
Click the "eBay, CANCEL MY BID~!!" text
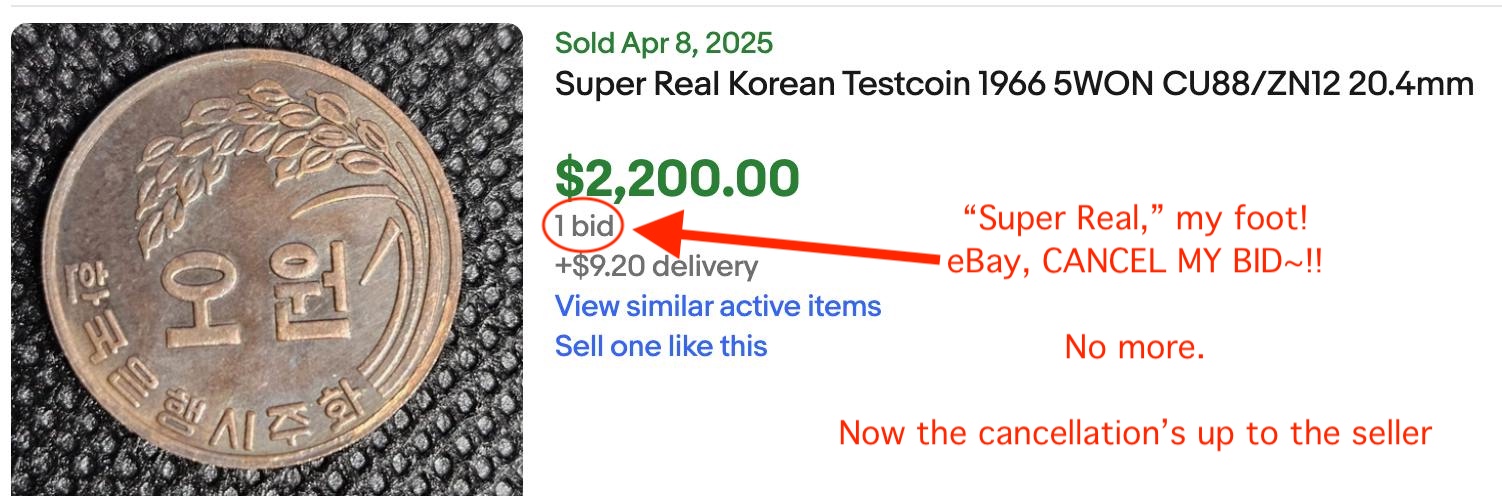(x=1134, y=264)
